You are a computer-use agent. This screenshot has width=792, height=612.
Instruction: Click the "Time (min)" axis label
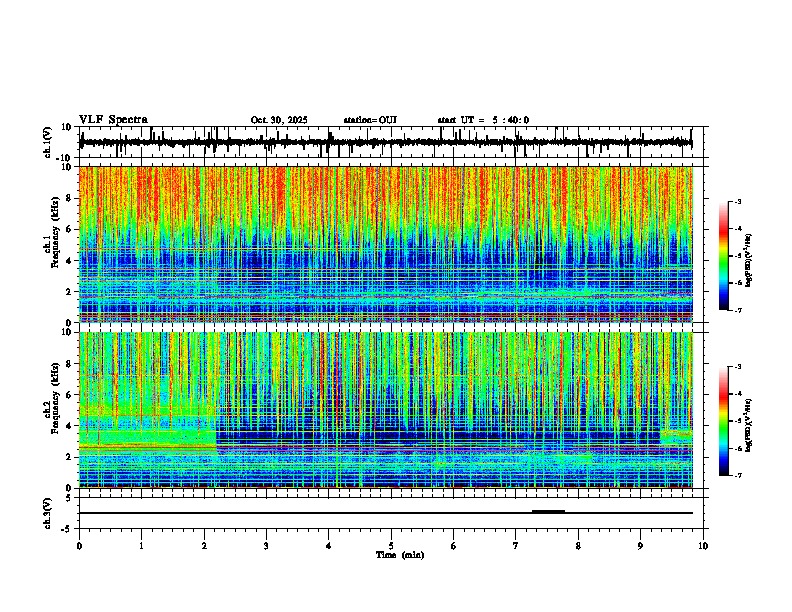tap(400, 555)
